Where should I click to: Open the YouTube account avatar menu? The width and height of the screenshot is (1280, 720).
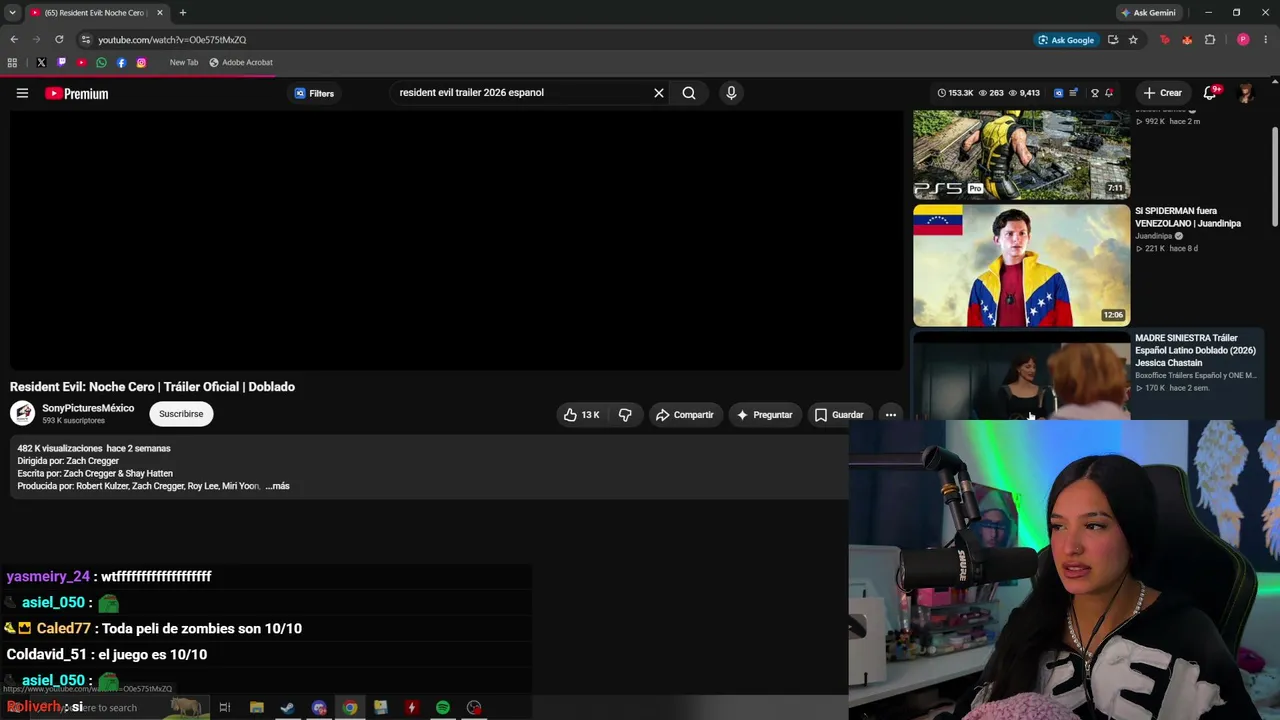click(x=1245, y=93)
